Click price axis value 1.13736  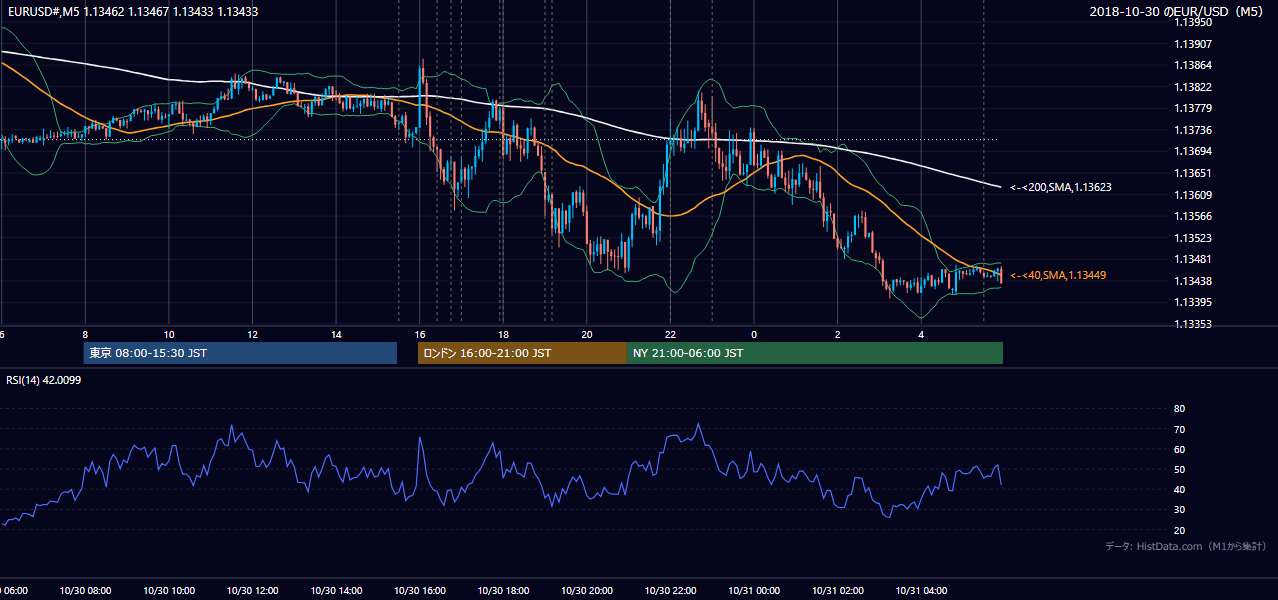tap(1193, 130)
